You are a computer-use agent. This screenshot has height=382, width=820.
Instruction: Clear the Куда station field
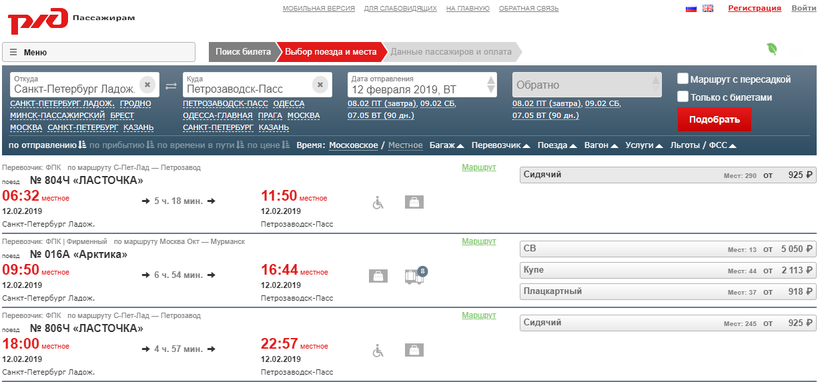click(321, 84)
